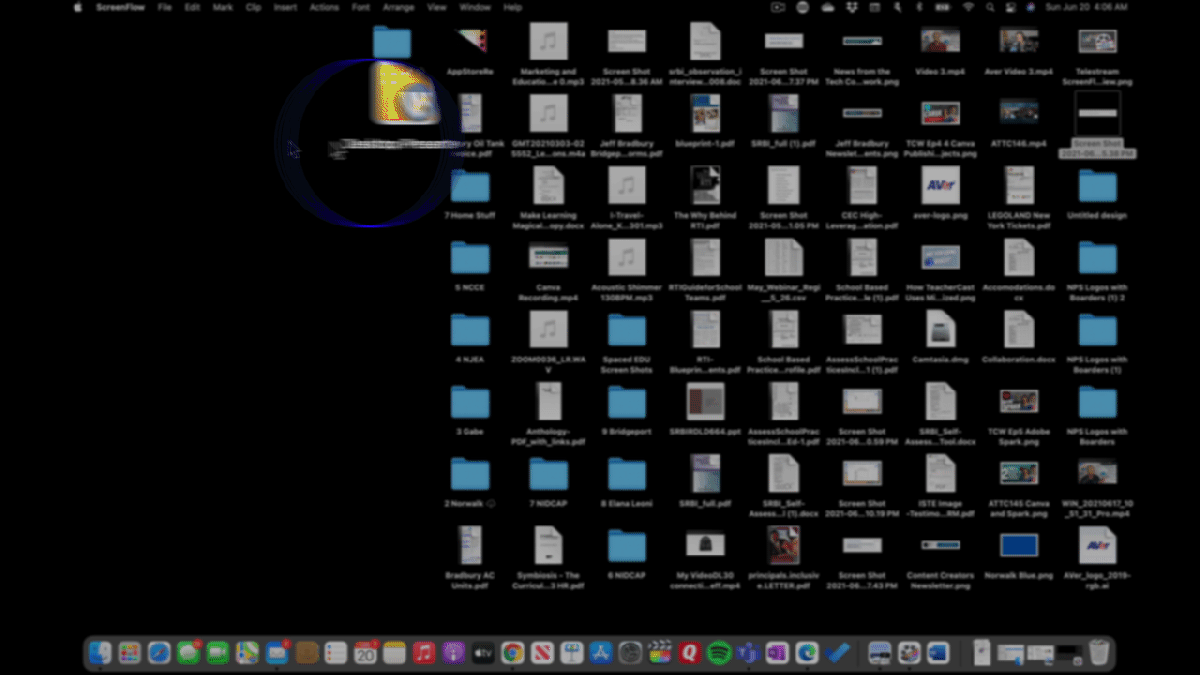Open News from the Dock
Image resolution: width=1200 pixels, height=675 pixels.
coord(542,653)
